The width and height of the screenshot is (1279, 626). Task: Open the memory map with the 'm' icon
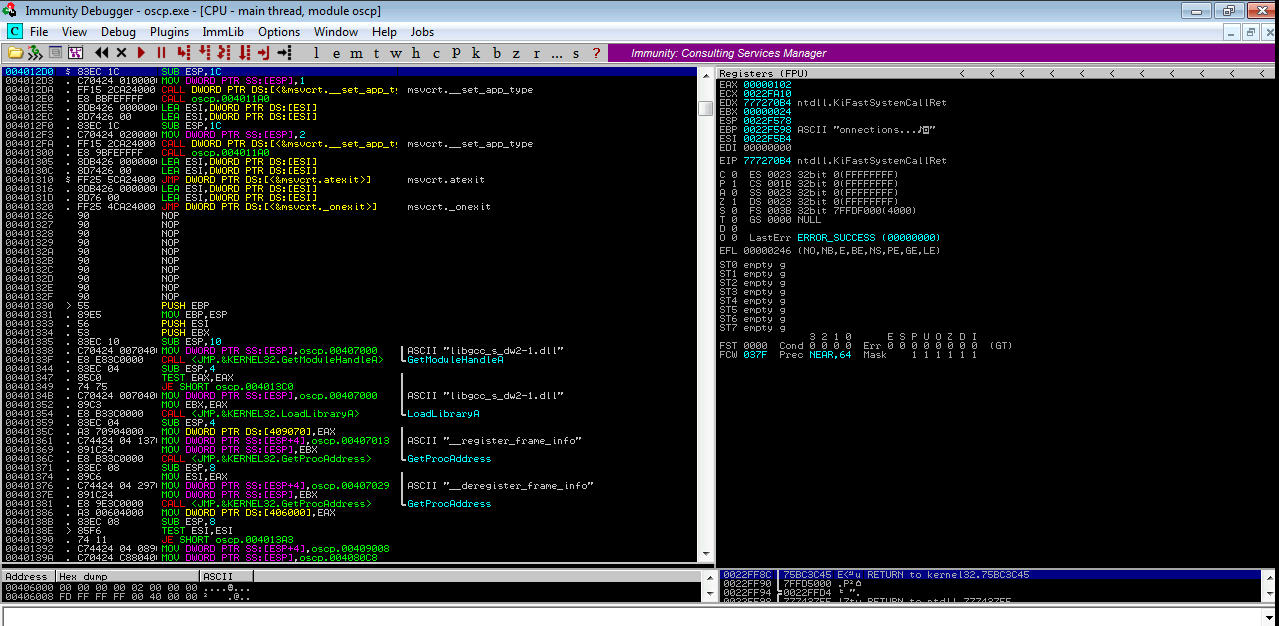pos(354,52)
